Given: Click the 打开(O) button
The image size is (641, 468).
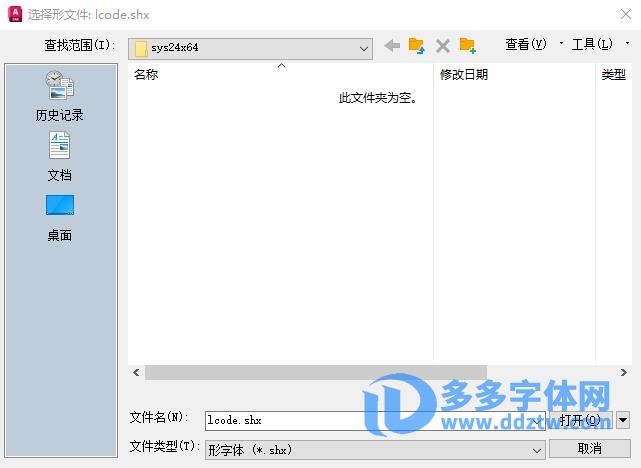Looking at the screenshot, I should click(x=580, y=420).
